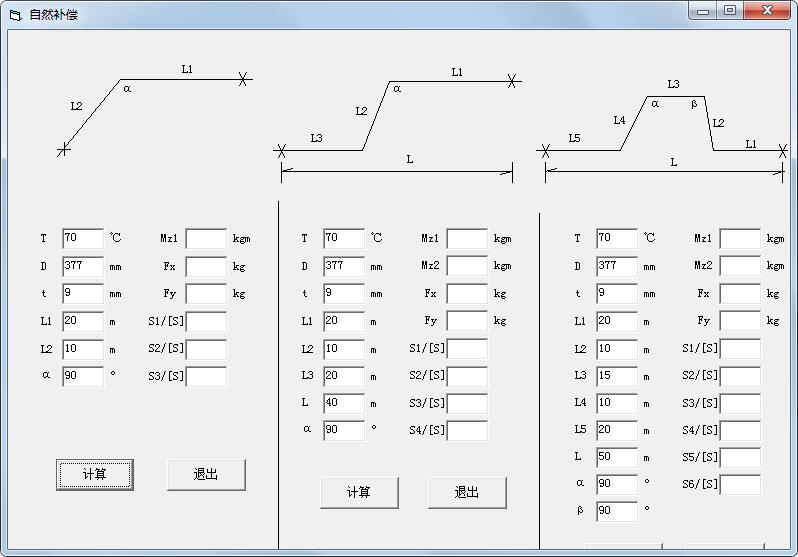
Task: Select the left panel's T temperature field
Action: coord(83,239)
